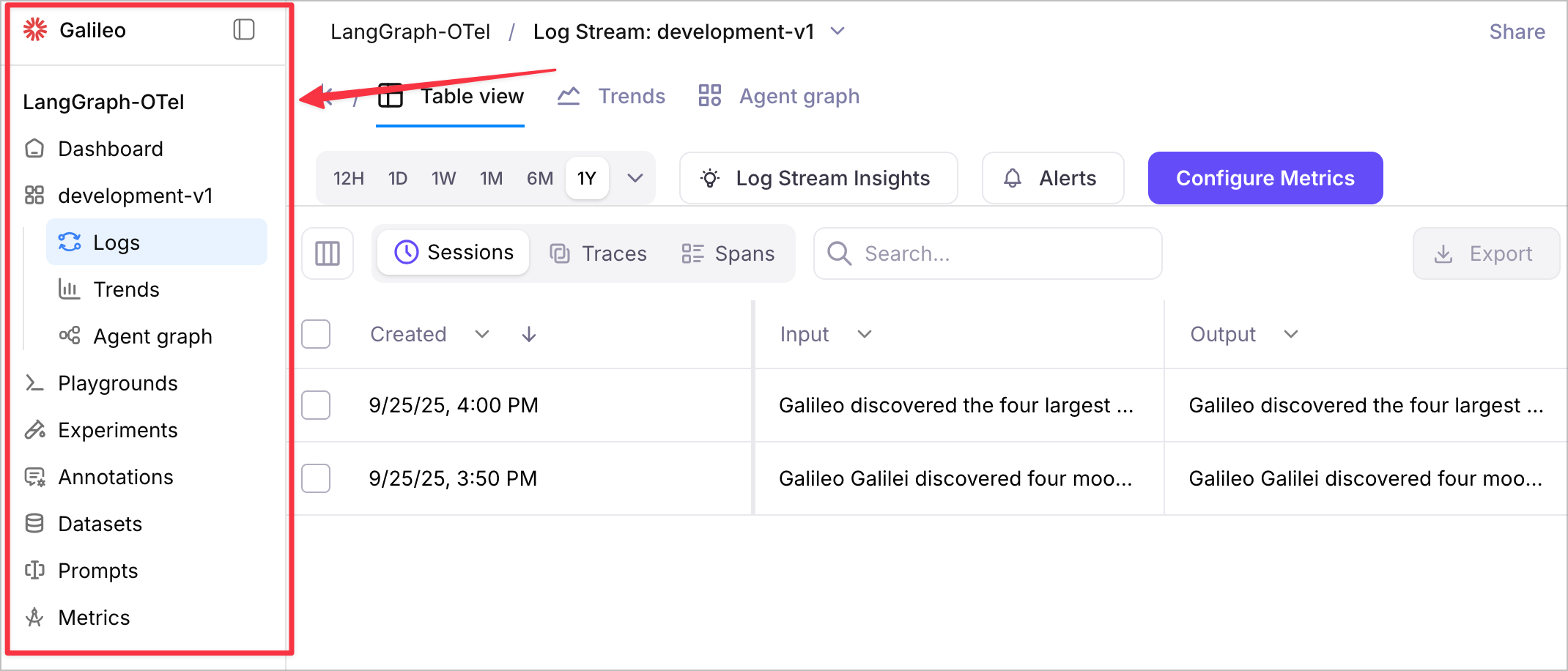Click the LangGraph-OTel project heading in sidebar
The width and height of the screenshot is (1568, 671).
point(103,102)
